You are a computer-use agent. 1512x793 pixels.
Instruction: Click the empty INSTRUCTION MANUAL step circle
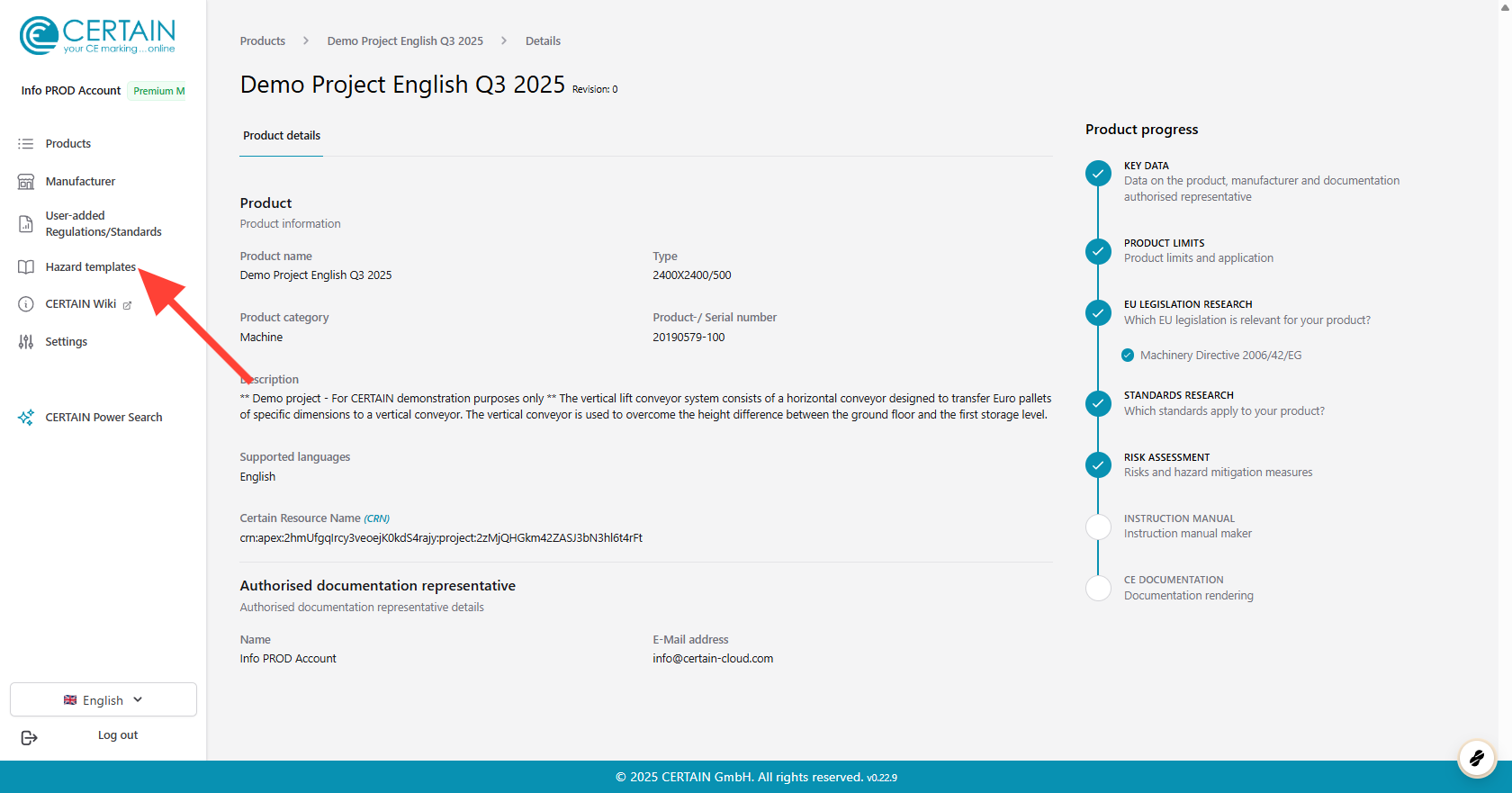1098,527
